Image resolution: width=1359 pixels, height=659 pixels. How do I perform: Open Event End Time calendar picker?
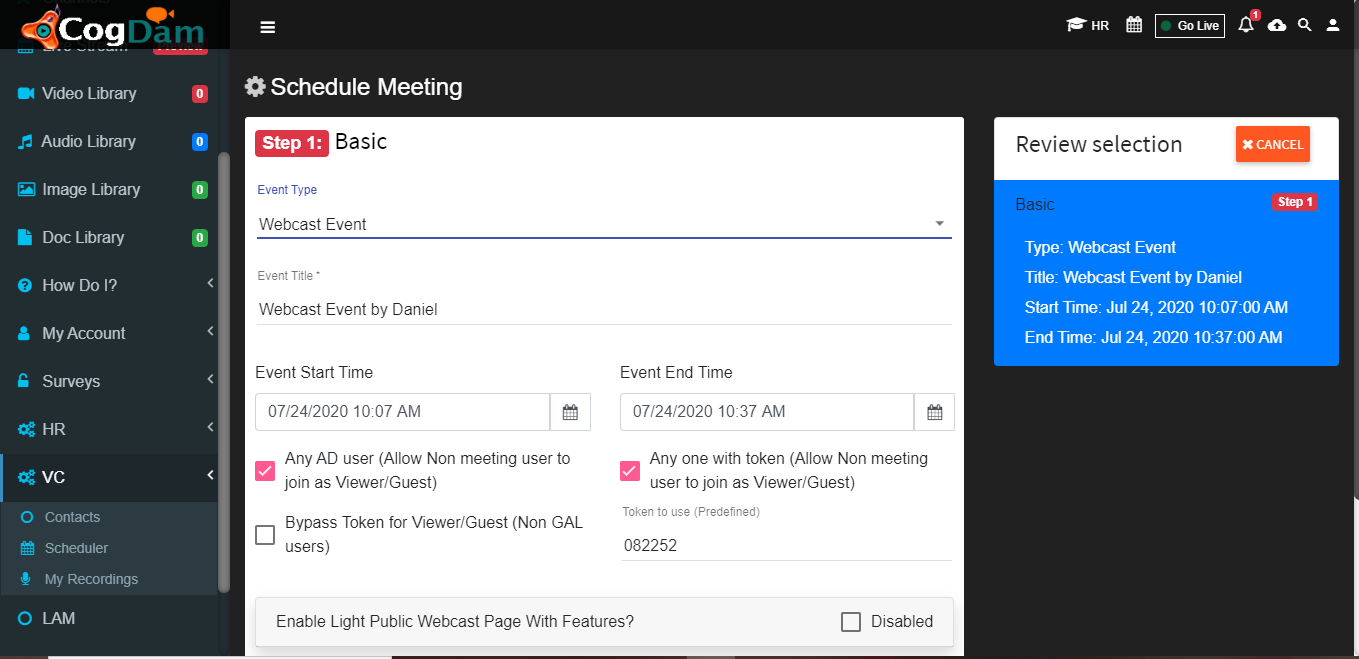click(935, 412)
